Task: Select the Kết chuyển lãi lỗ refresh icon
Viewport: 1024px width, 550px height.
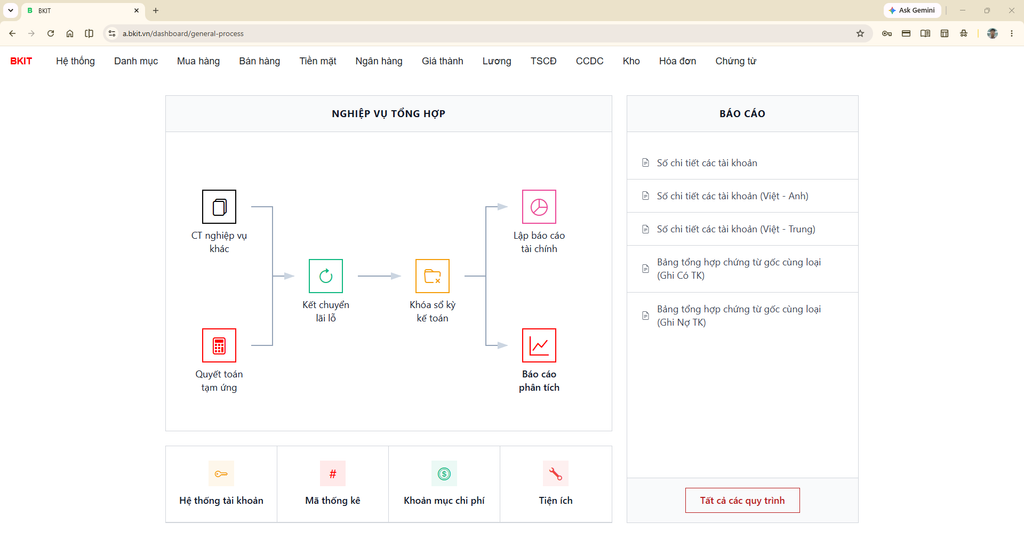Action: 325,276
